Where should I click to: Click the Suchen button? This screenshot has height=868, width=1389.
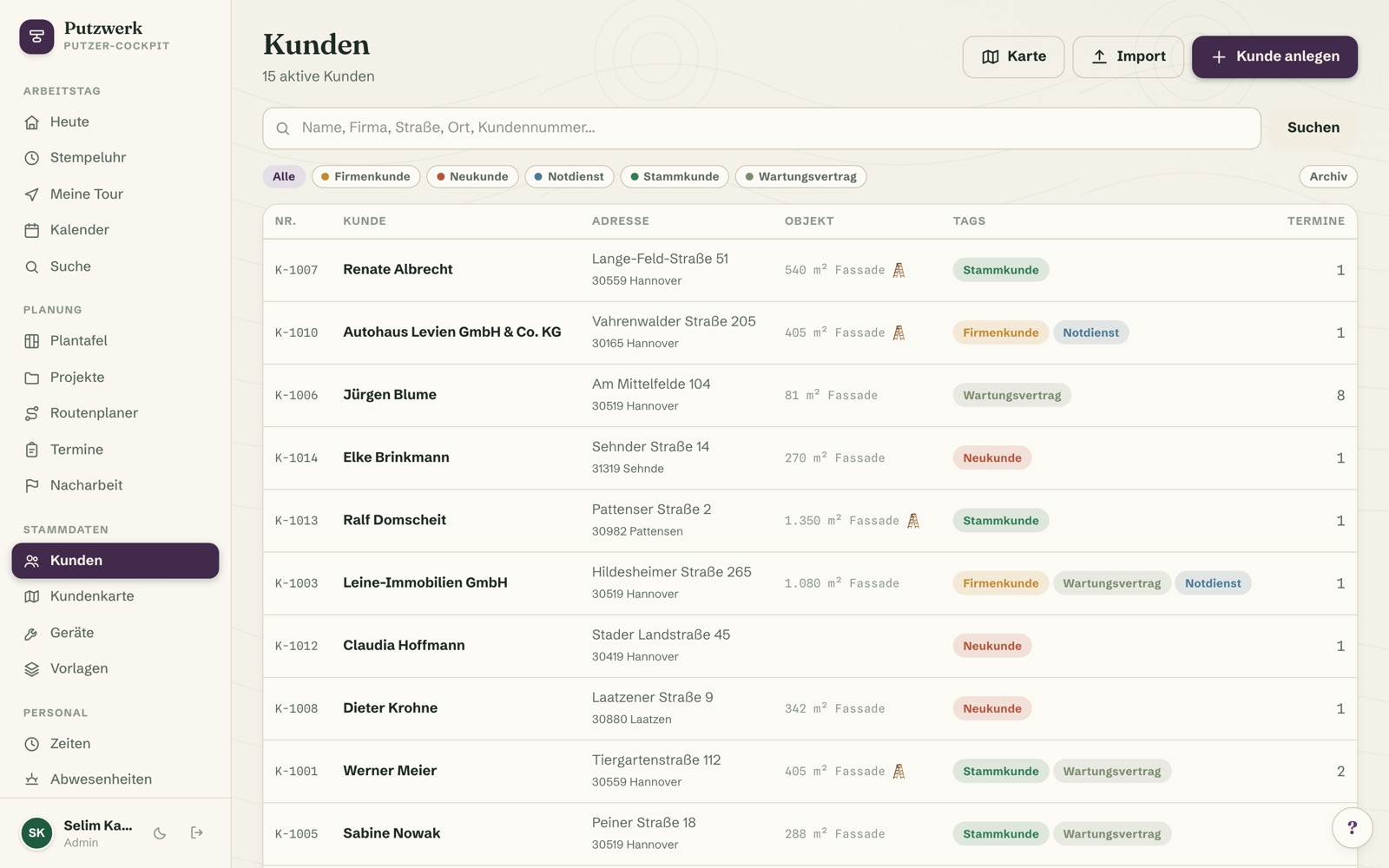pyautogui.click(x=1313, y=128)
